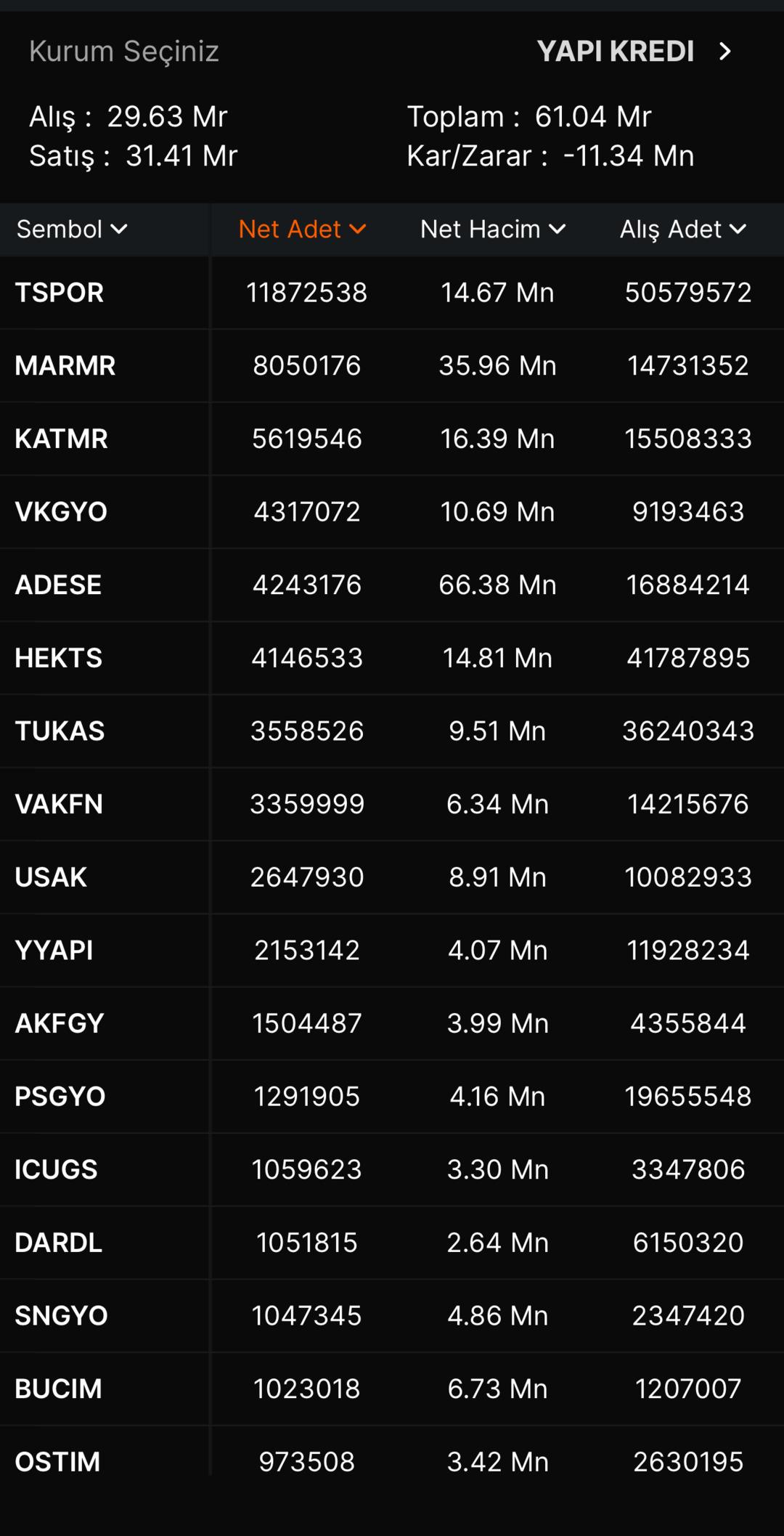This screenshot has height=1536, width=784.
Task: Tap the BUCIM symbol
Action: pyautogui.click(x=58, y=1389)
